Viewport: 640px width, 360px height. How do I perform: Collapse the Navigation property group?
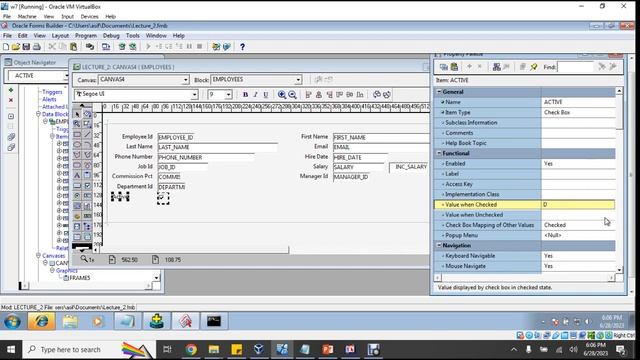pyautogui.click(x=439, y=245)
